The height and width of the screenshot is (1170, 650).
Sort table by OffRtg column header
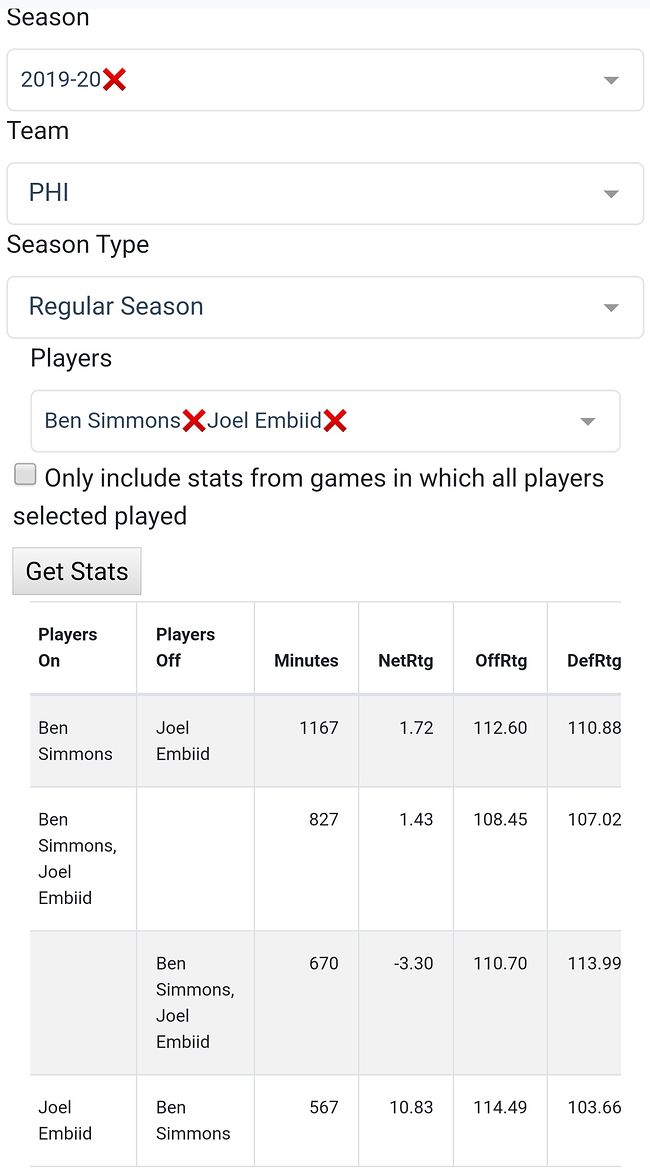coord(500,660)
